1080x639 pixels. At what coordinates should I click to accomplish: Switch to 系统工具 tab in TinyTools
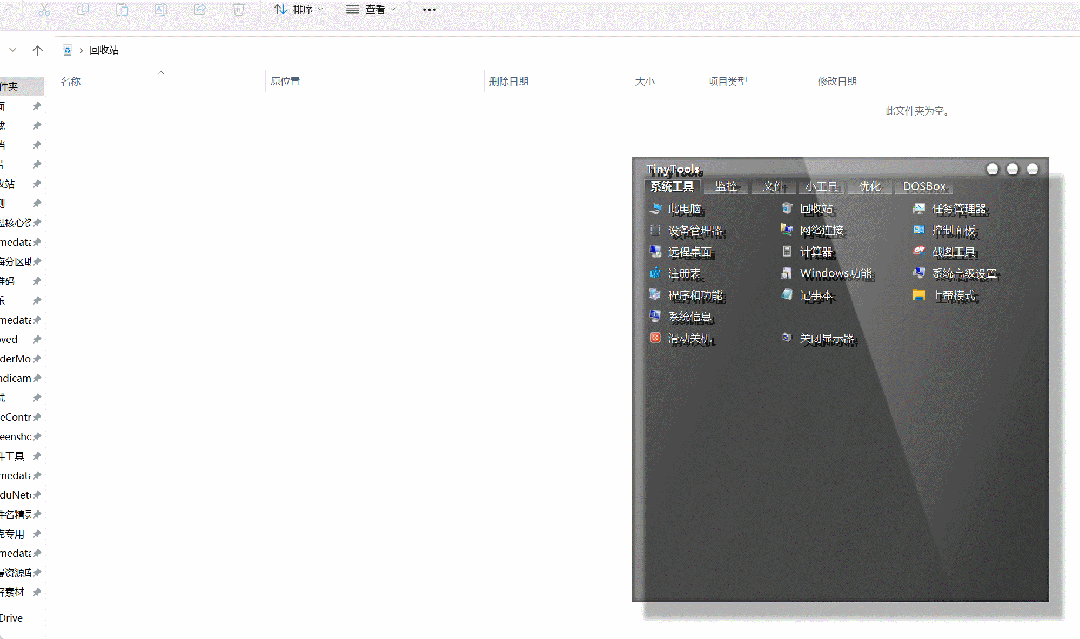(x=672, y=187)
